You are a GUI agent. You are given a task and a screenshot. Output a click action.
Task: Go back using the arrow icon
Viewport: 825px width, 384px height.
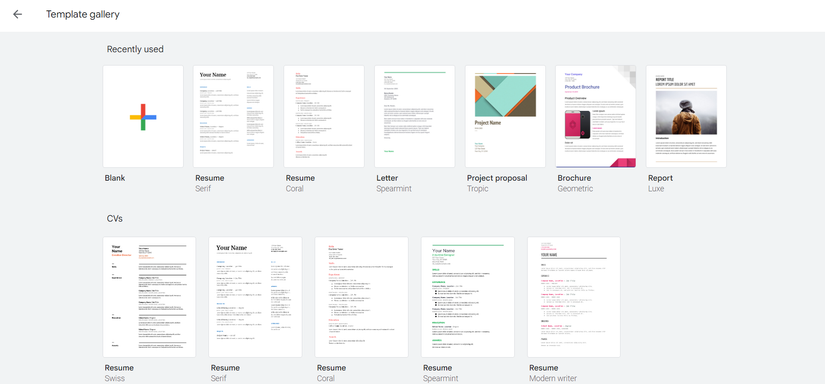point(17,14)
